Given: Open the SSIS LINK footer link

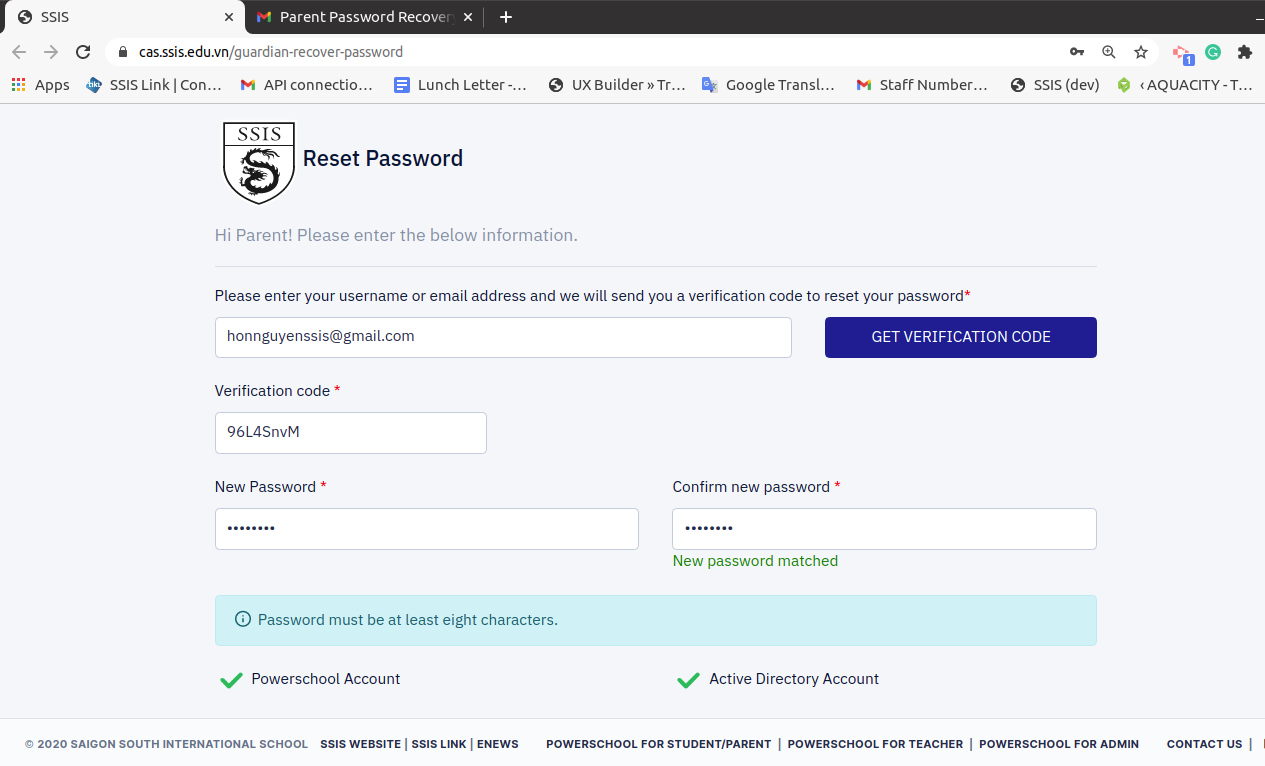Looking at the screenshot, I should point(439,744).
